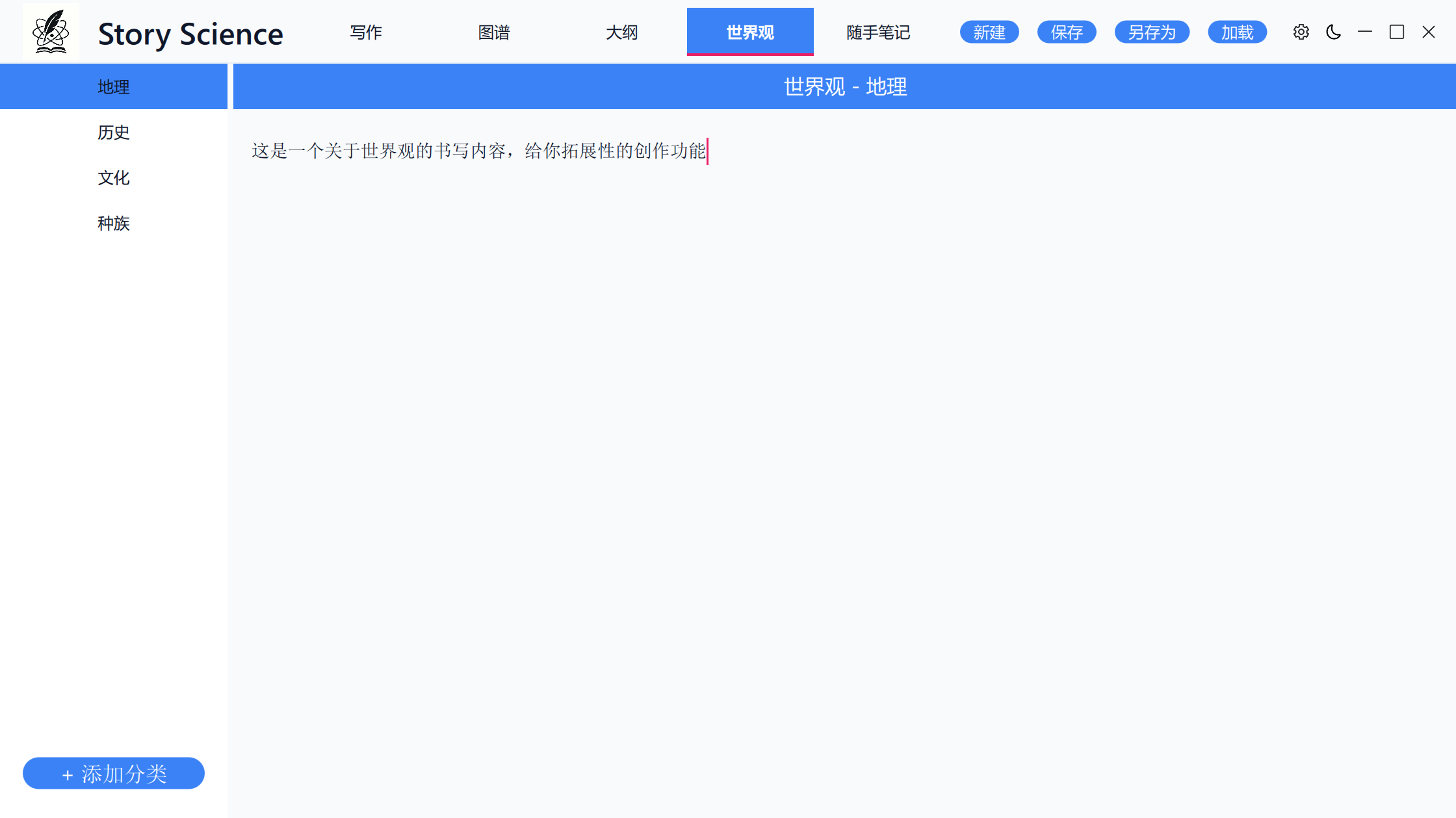Select the 地理 category in sidebar

tap(114, 86)
